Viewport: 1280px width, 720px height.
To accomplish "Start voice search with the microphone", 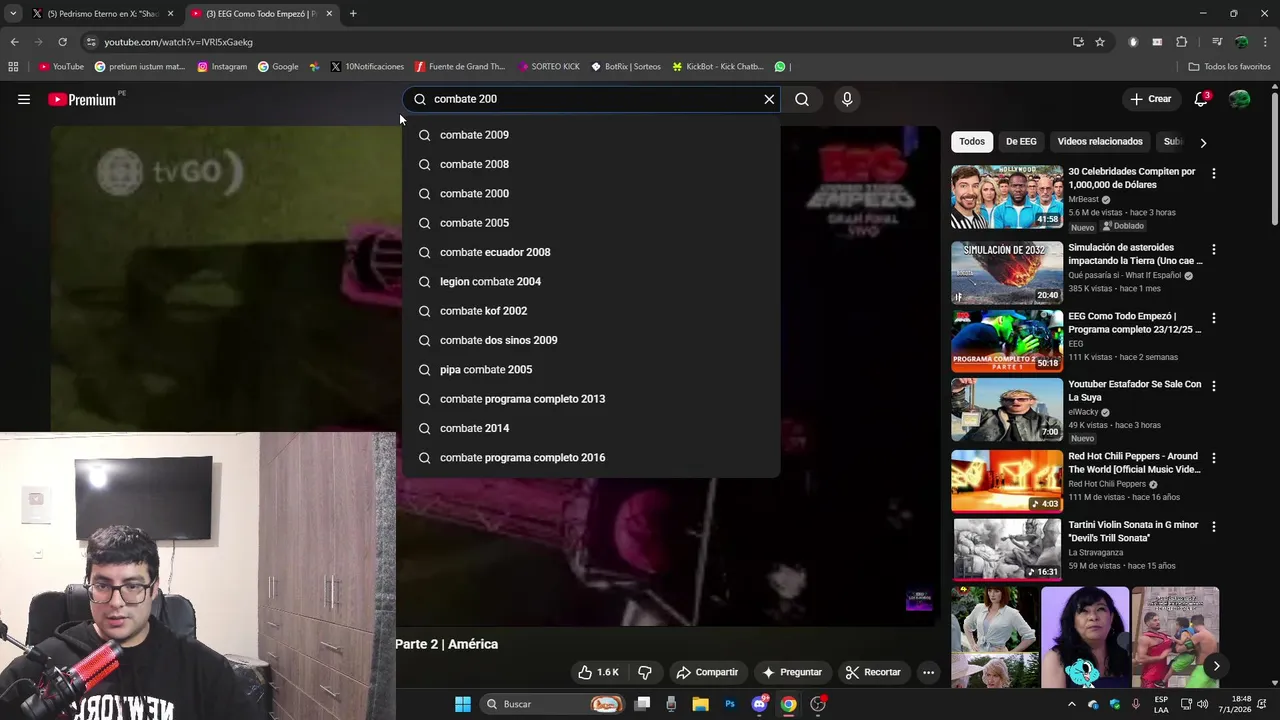I will click(847, 99).
